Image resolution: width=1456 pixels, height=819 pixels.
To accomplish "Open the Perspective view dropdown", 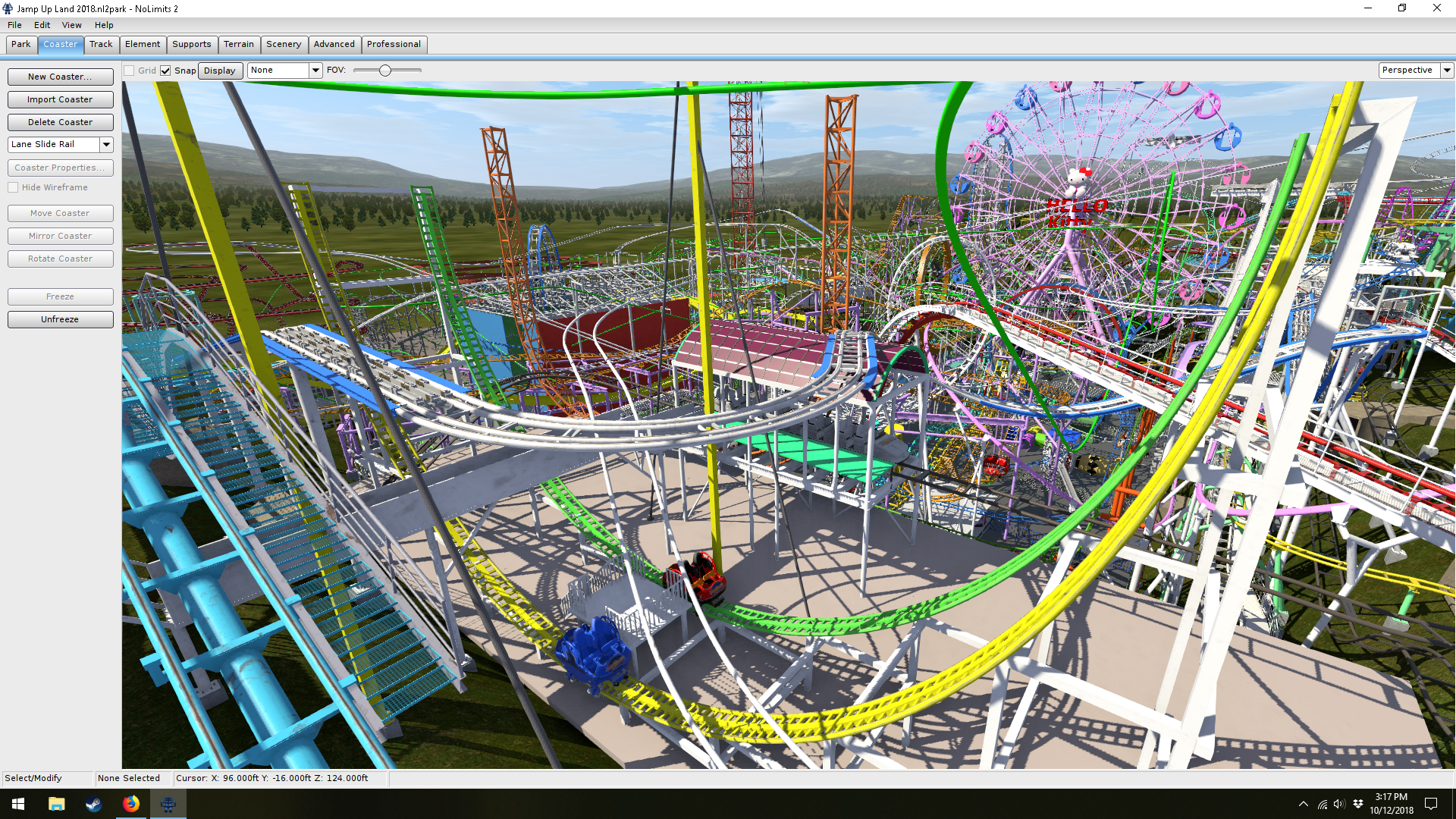I will point(1447,71).
